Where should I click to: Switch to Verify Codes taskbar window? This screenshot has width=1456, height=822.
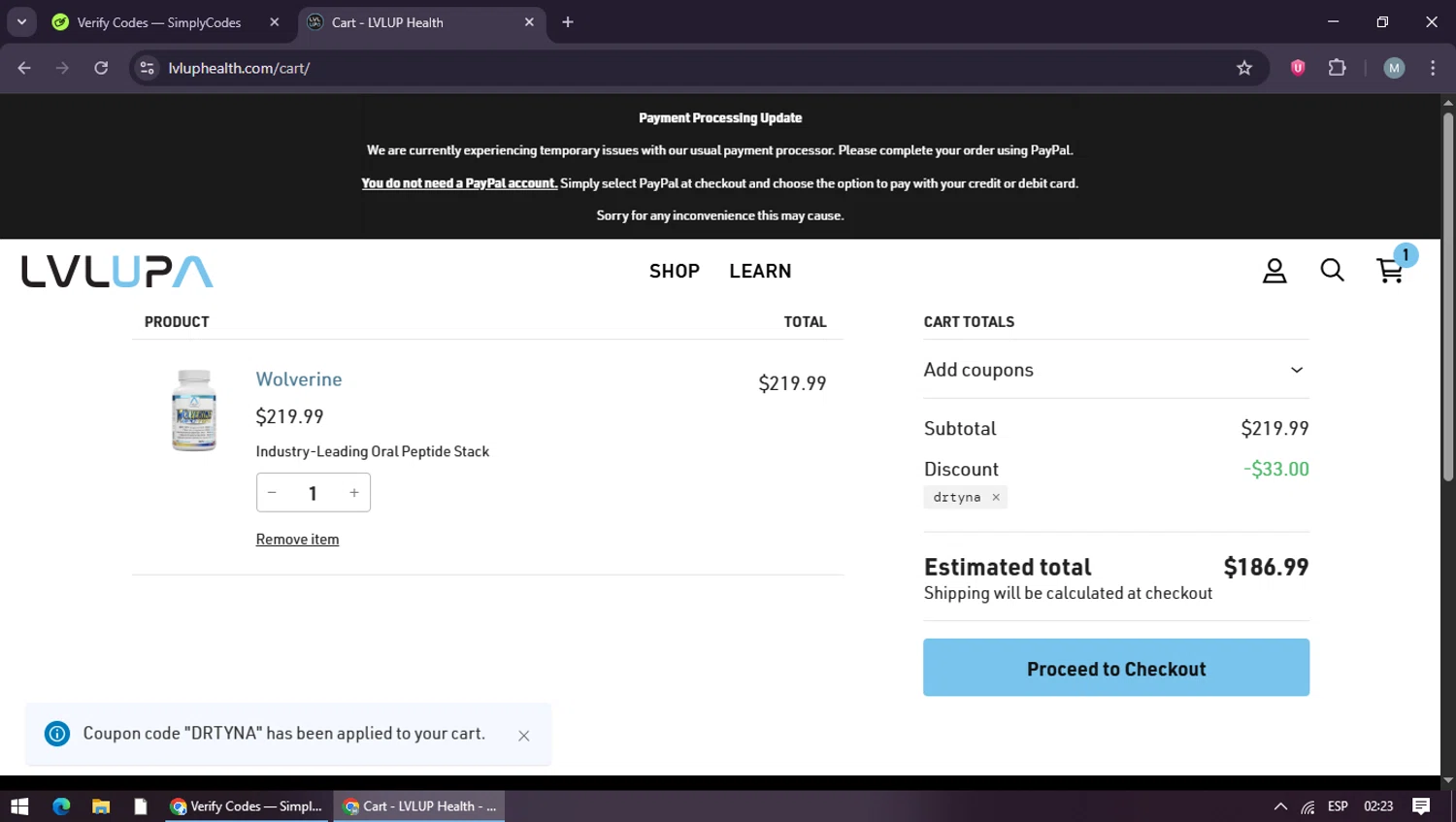point(248,806)
